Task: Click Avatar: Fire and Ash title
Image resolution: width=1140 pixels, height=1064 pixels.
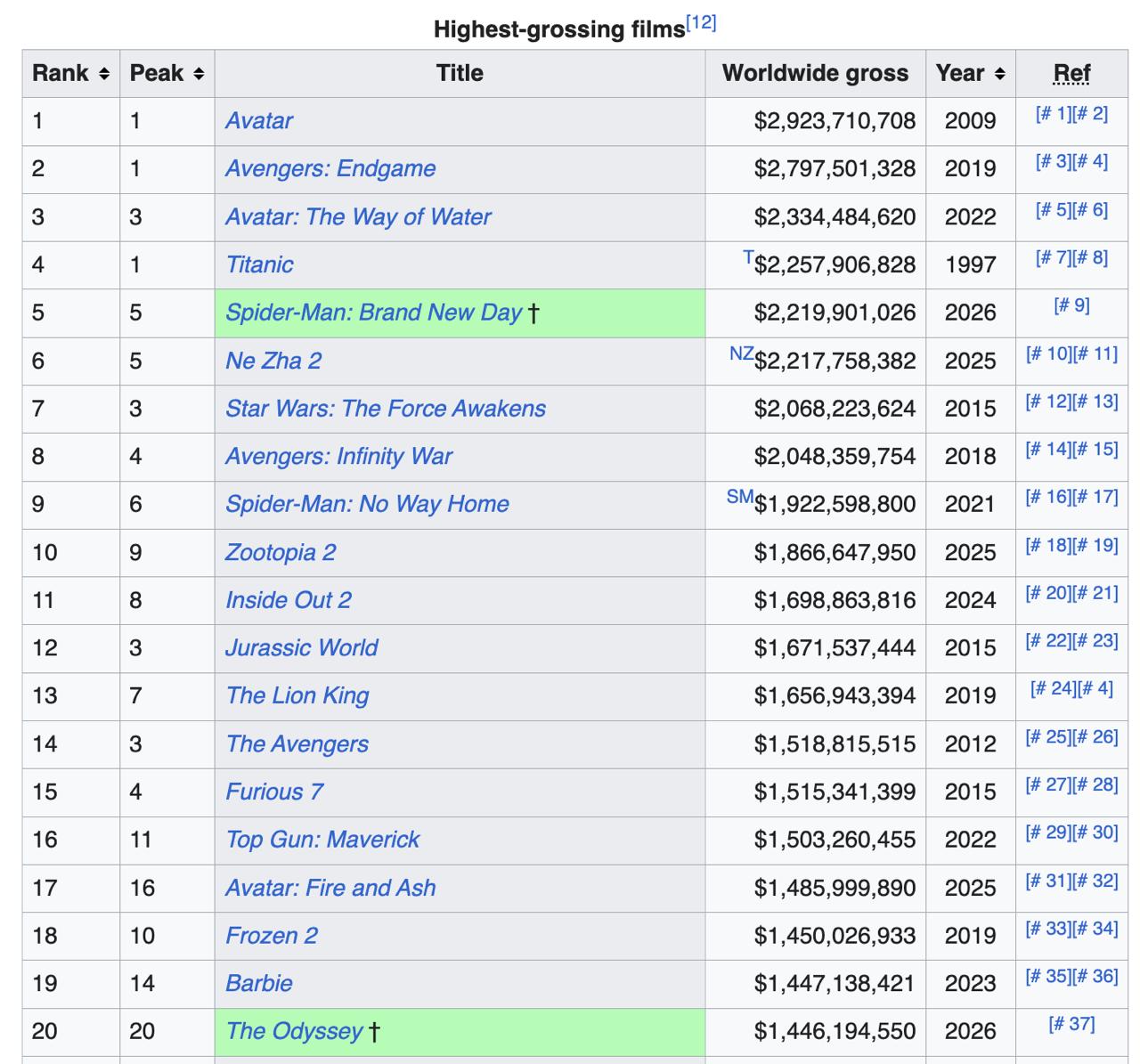Action: pos(330,889)
